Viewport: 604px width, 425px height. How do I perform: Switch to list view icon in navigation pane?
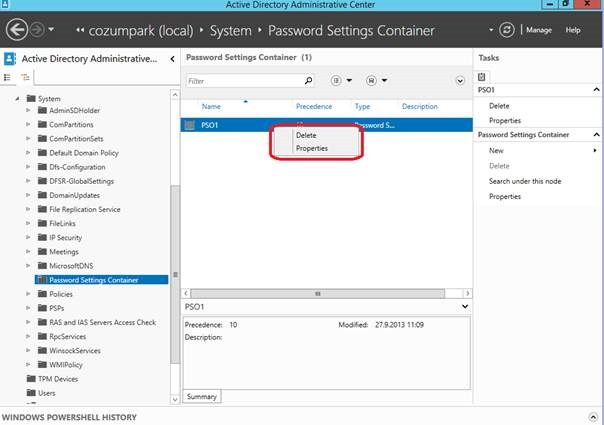7,77
